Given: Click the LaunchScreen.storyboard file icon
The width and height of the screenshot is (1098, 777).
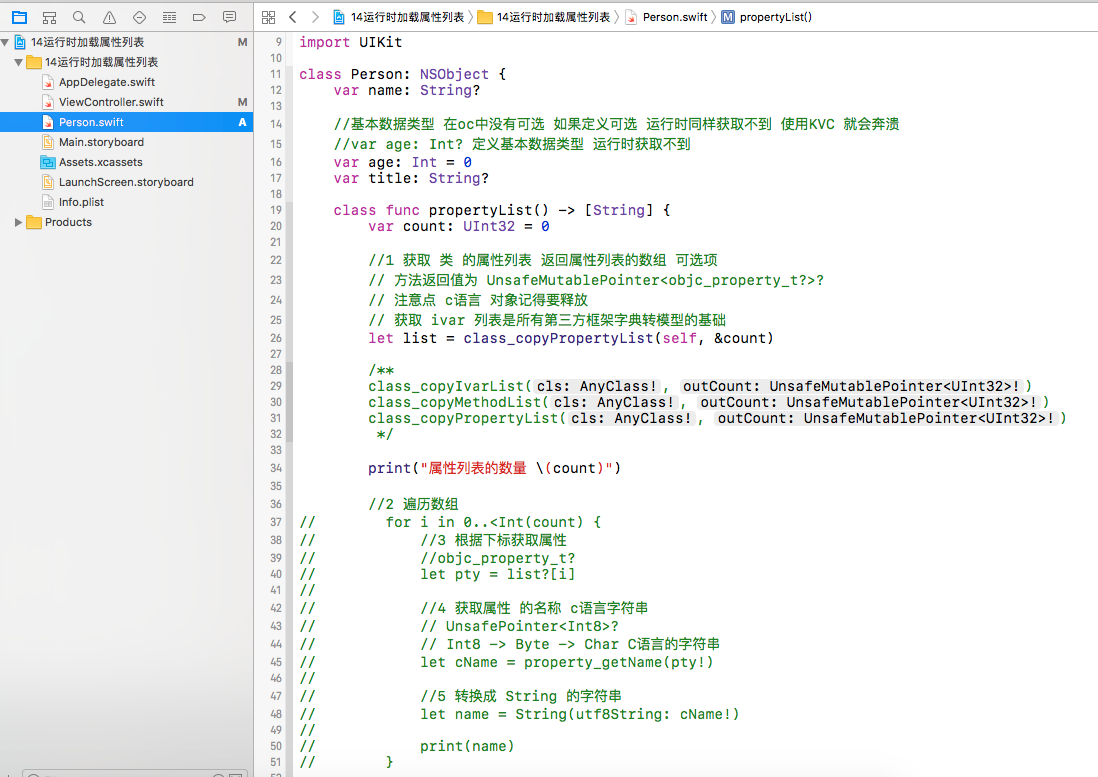Looking at the screenshot, I should point(48,182).
